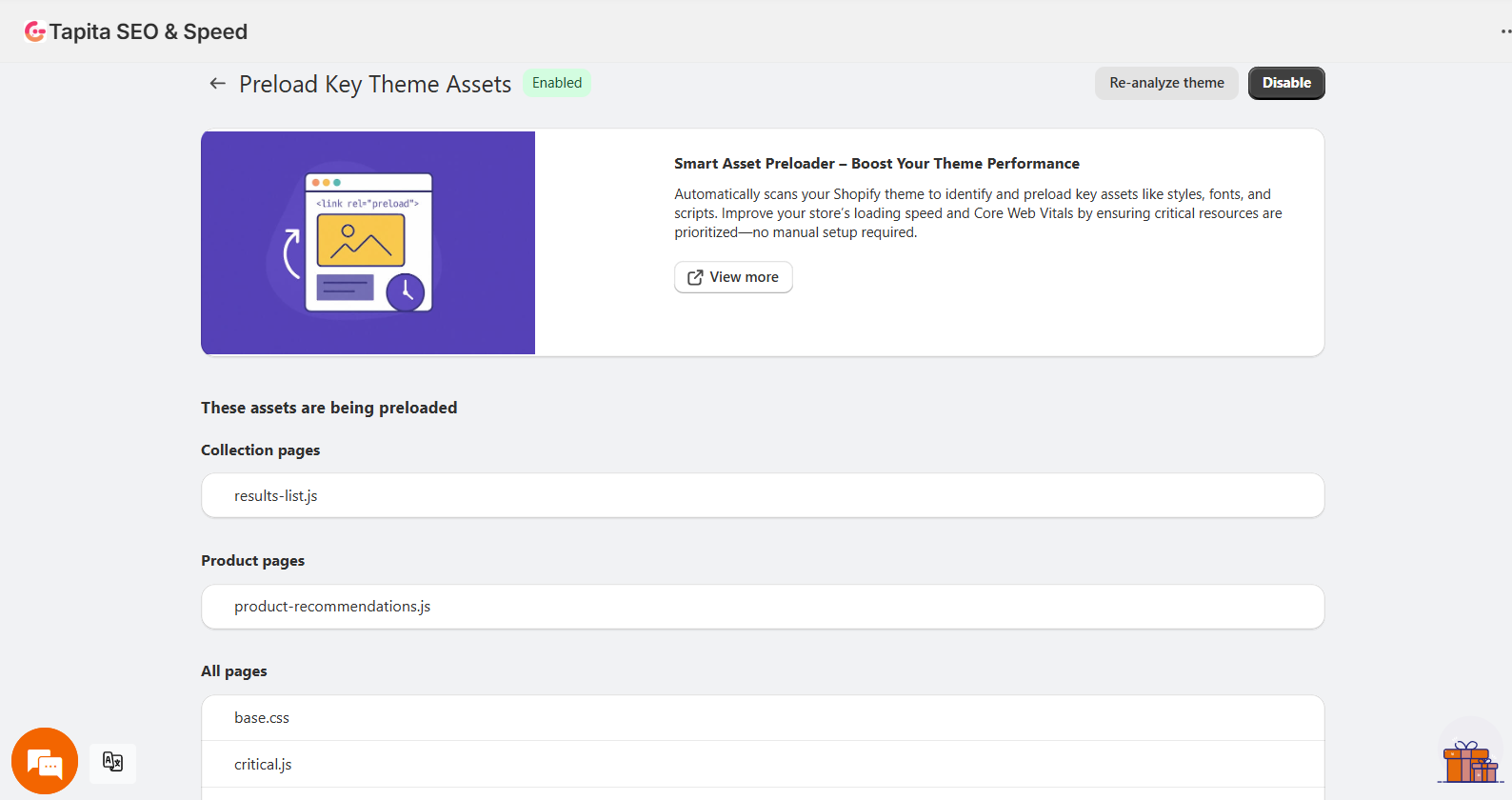Select the base.css asset row
Image resolution: width=1512 pixels, height=800 pixels.
[763, 718]
